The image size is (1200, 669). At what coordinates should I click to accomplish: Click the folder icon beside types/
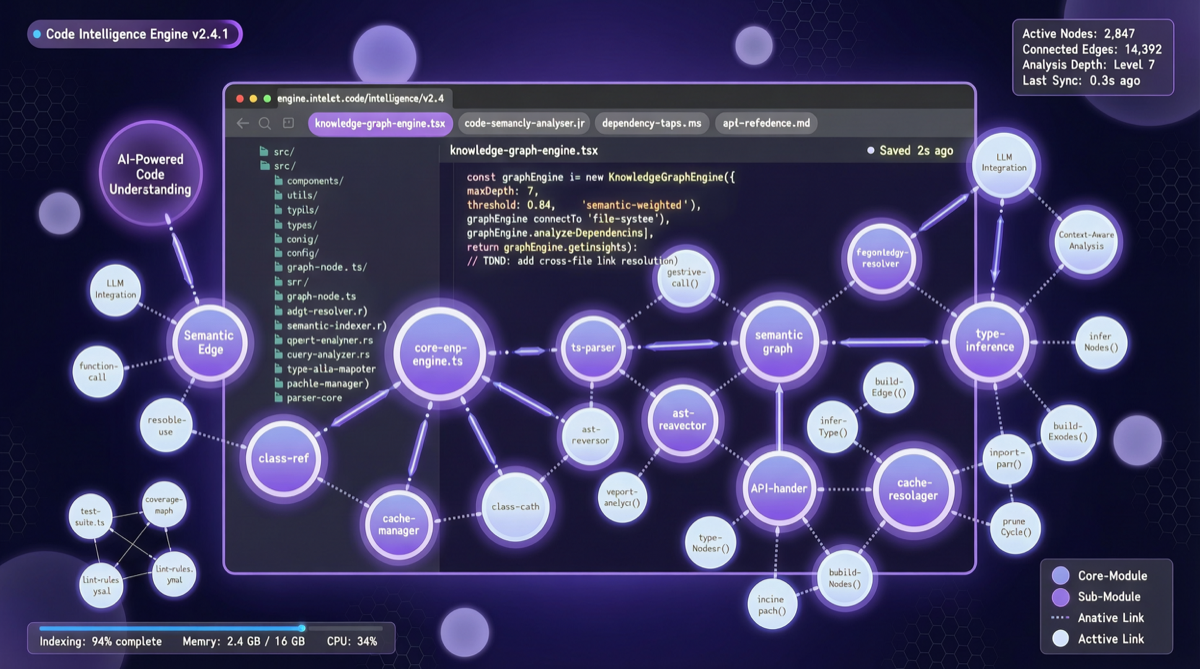[279, 225]
